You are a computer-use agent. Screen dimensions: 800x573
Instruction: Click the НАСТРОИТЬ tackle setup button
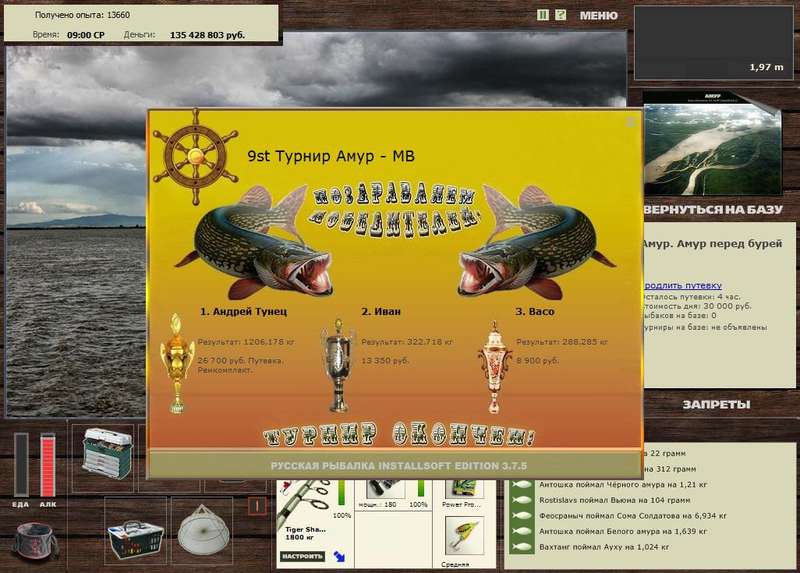click(x=302, y=556)
